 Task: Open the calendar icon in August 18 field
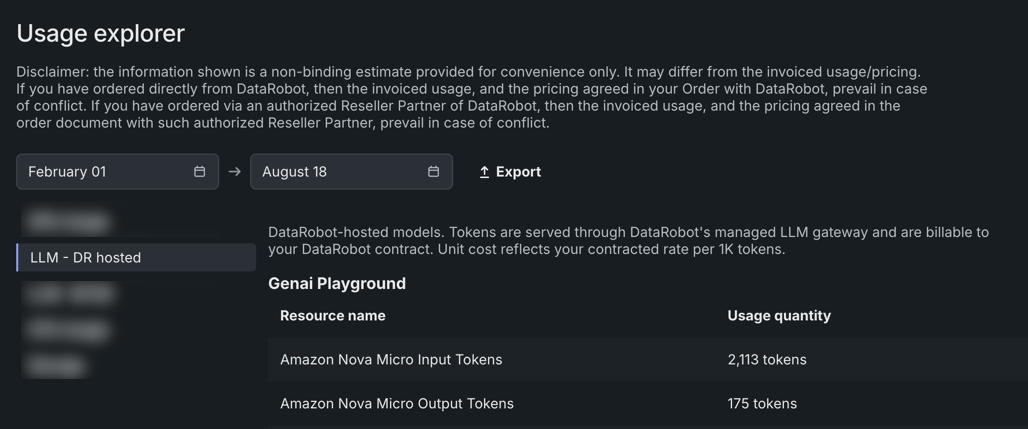(433, 171)
